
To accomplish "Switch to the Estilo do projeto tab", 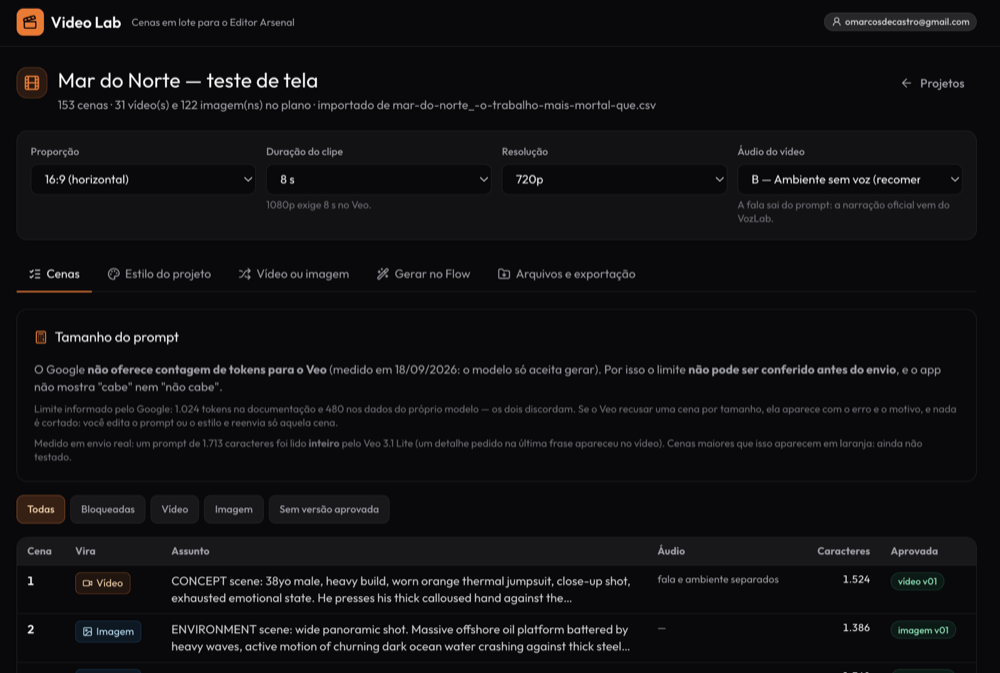I will click(159, 274).
